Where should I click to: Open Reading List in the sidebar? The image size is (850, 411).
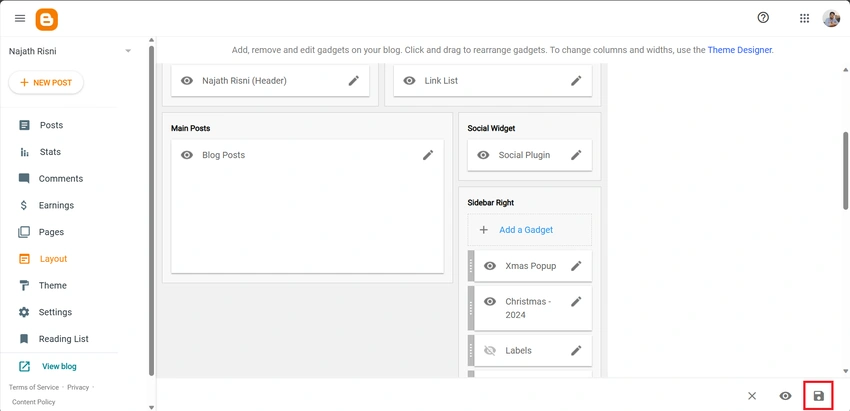(x=63, y=339)
